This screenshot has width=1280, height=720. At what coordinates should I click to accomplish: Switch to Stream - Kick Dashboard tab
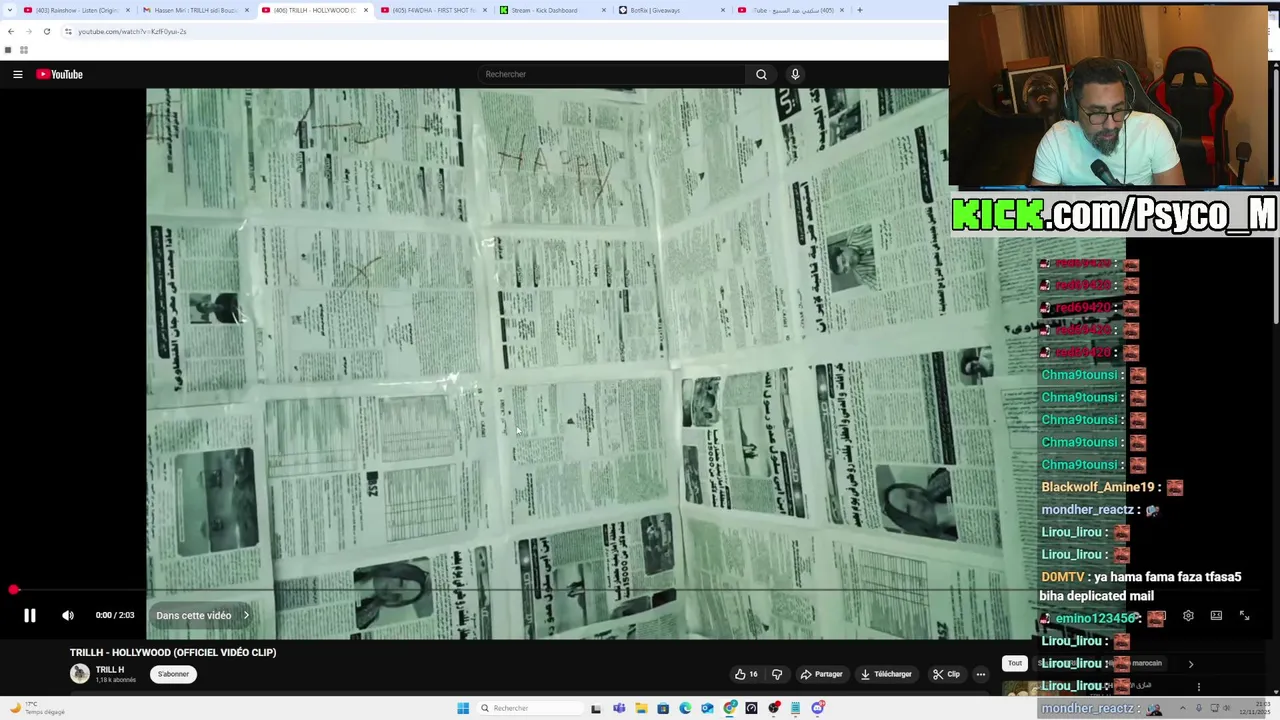[553, 10]
